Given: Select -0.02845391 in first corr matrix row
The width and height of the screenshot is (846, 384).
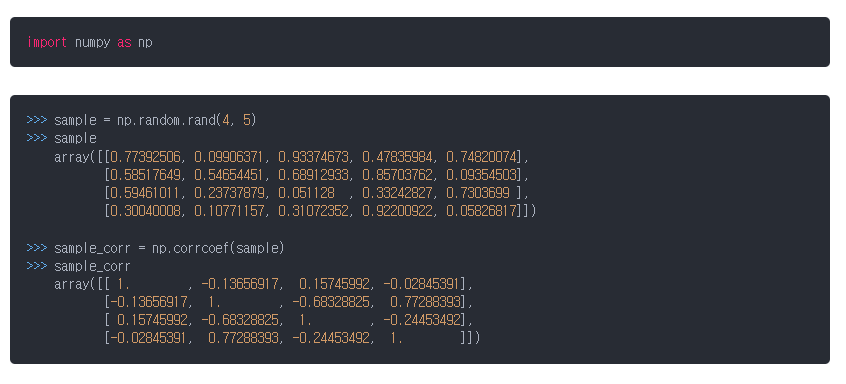Looking at the screenshot, I should pyautogui.click(x=421, y=284).
